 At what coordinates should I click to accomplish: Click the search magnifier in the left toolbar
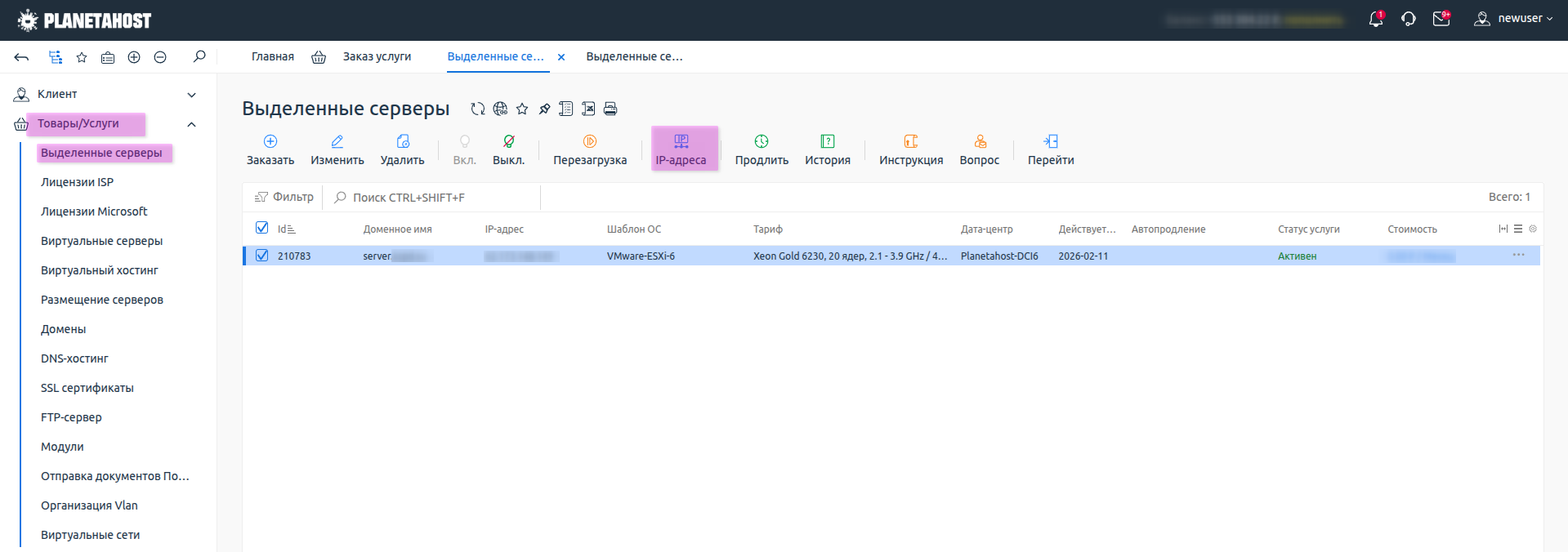pyautogui.click(x=199, y=57)
